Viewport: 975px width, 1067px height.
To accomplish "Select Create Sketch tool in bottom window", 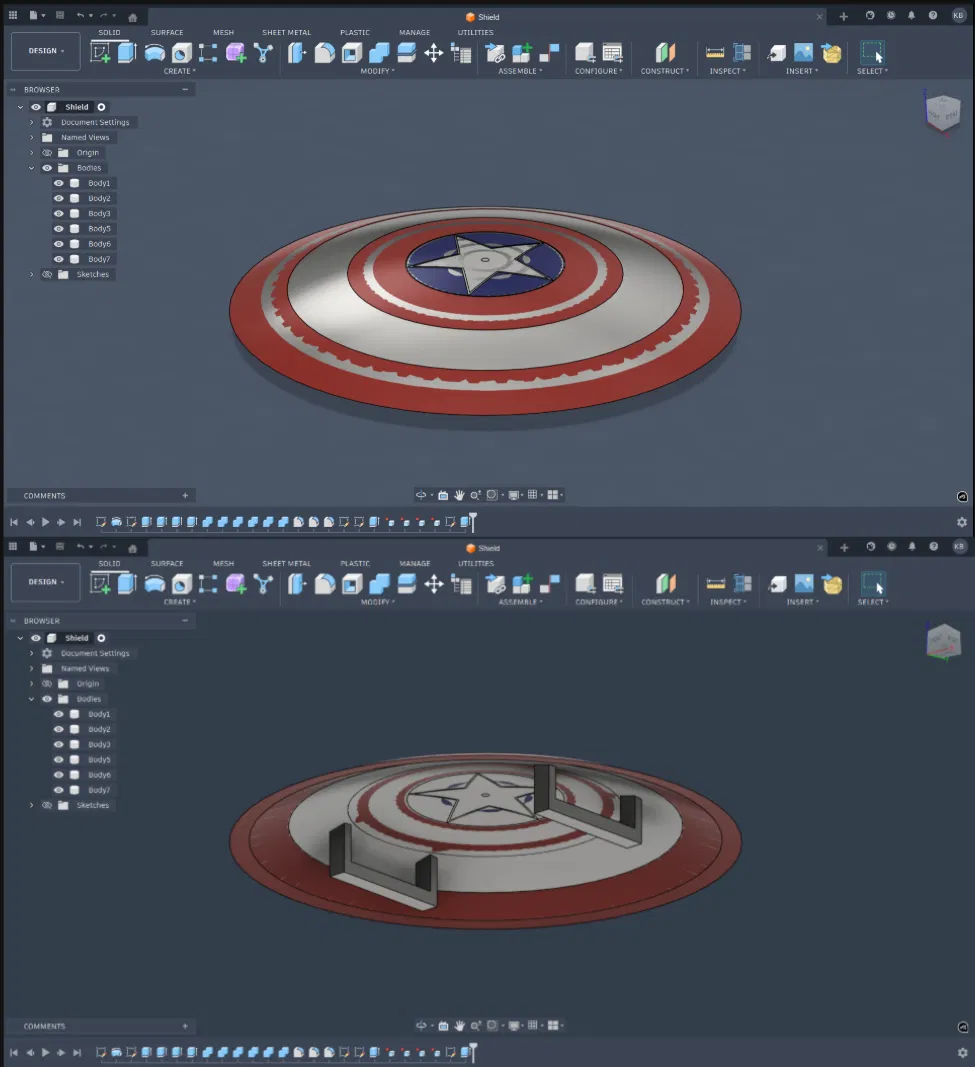I will point(101,584).
